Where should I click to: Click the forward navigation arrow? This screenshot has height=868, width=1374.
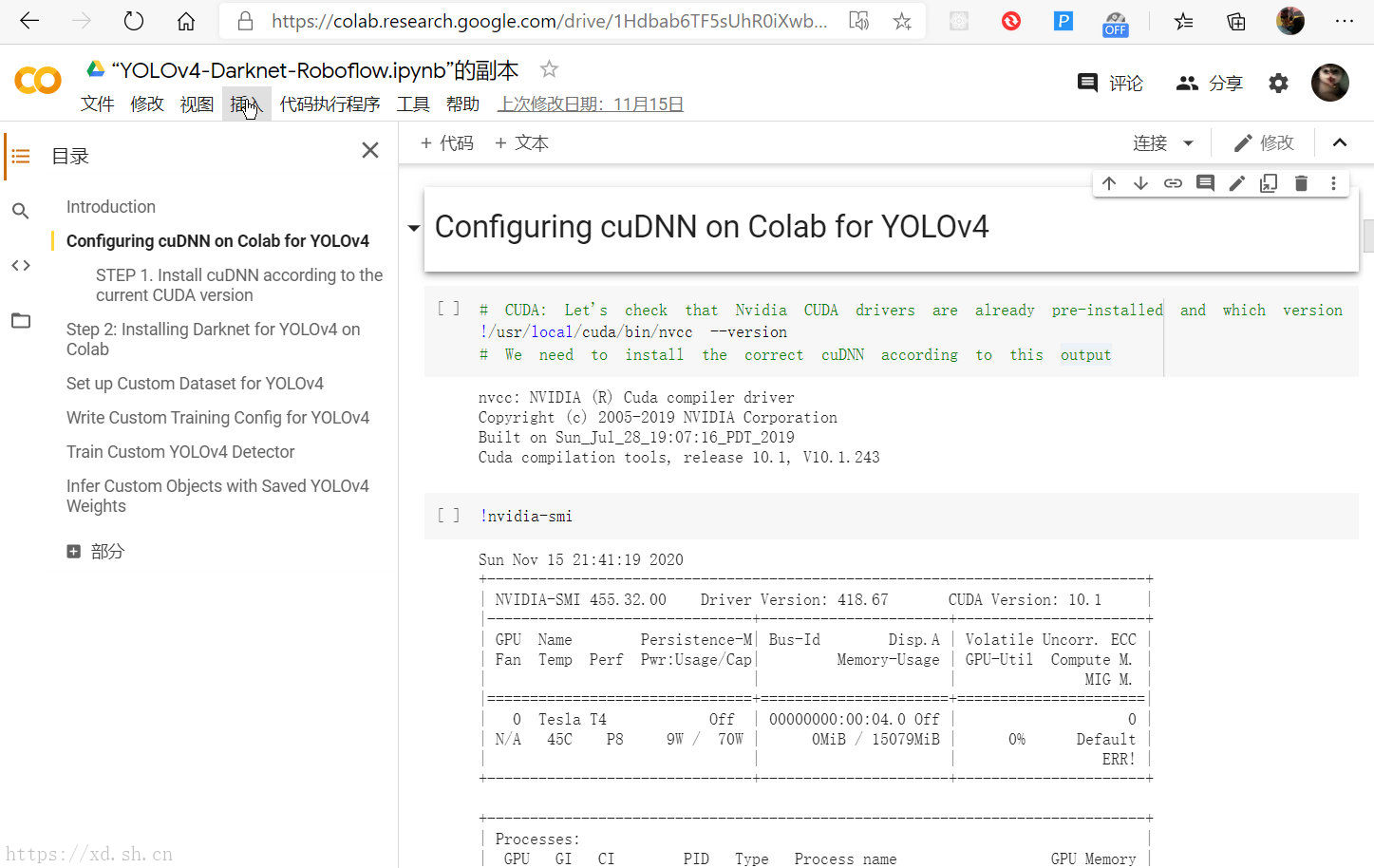[x=82, y=21]
